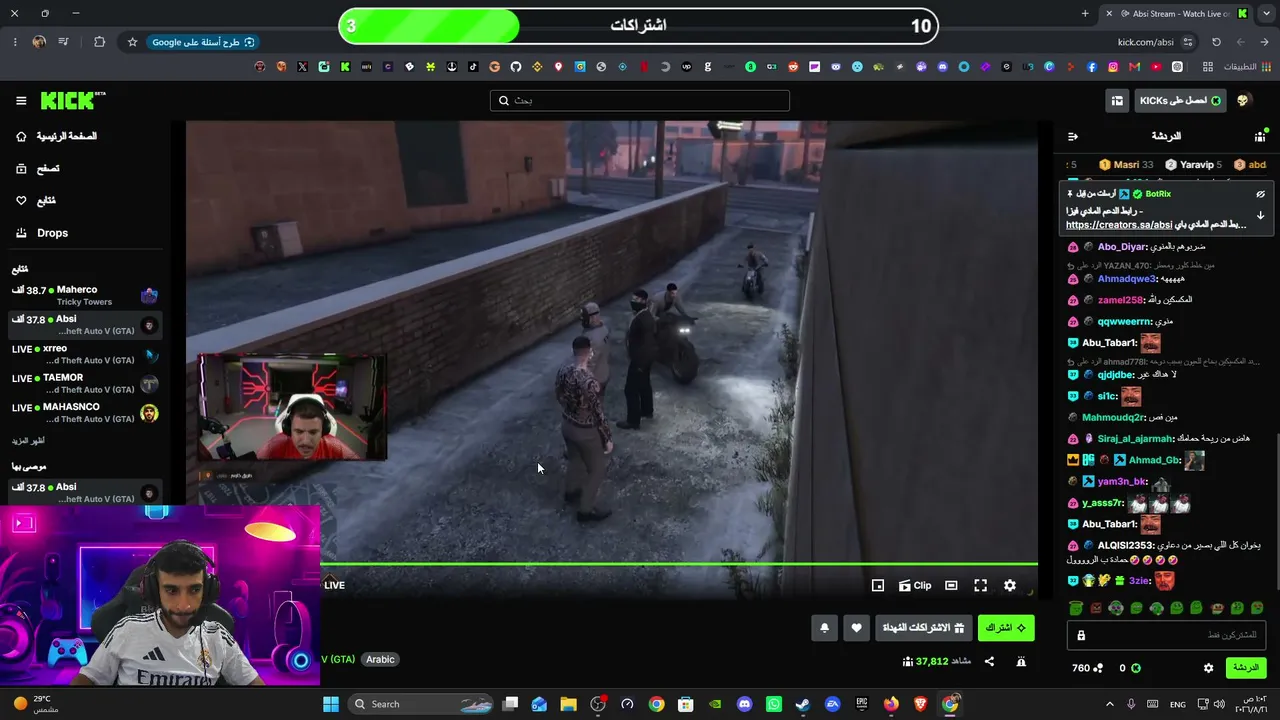The height and width of the screenshot is (720, 1280).
Task: Toggle theater mode in the player
Action: (951, 585)
